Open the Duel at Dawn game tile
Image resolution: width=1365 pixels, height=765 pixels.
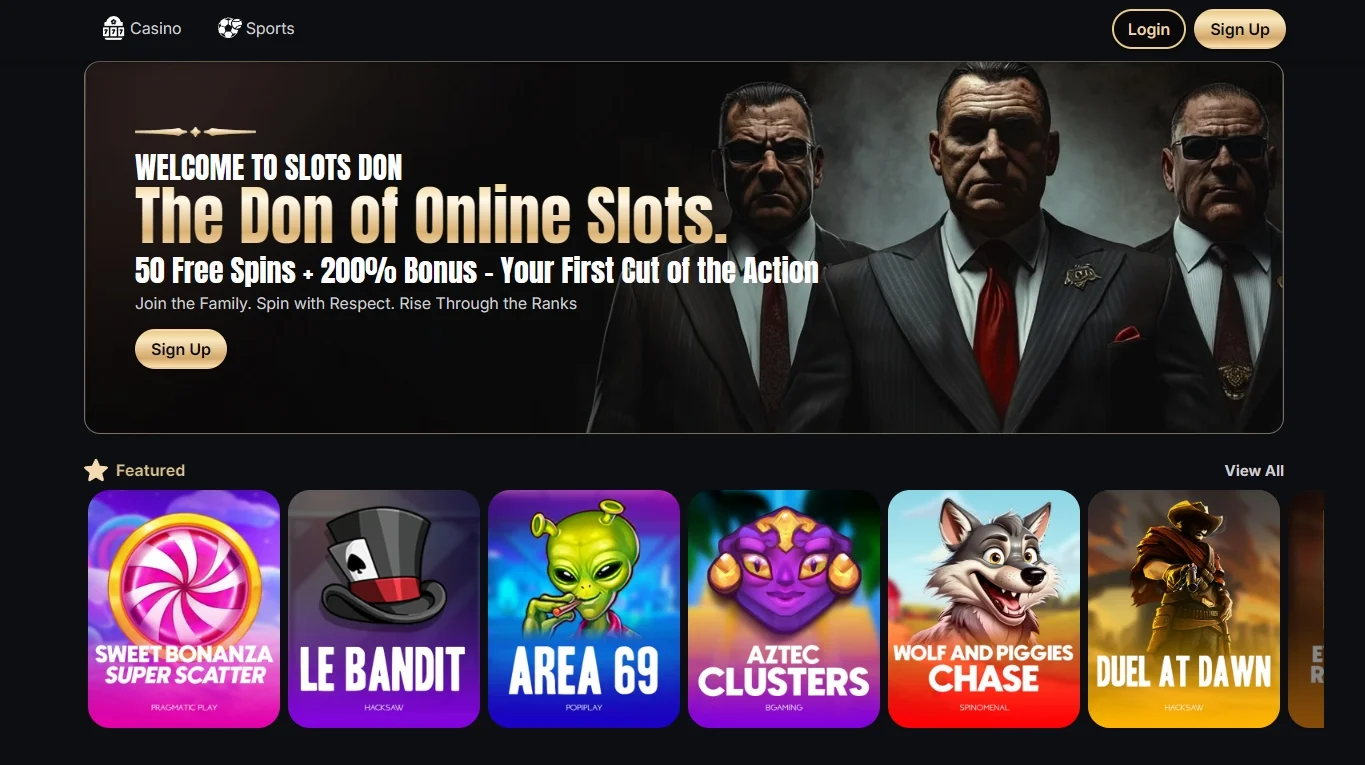(x=1184, y=609)
